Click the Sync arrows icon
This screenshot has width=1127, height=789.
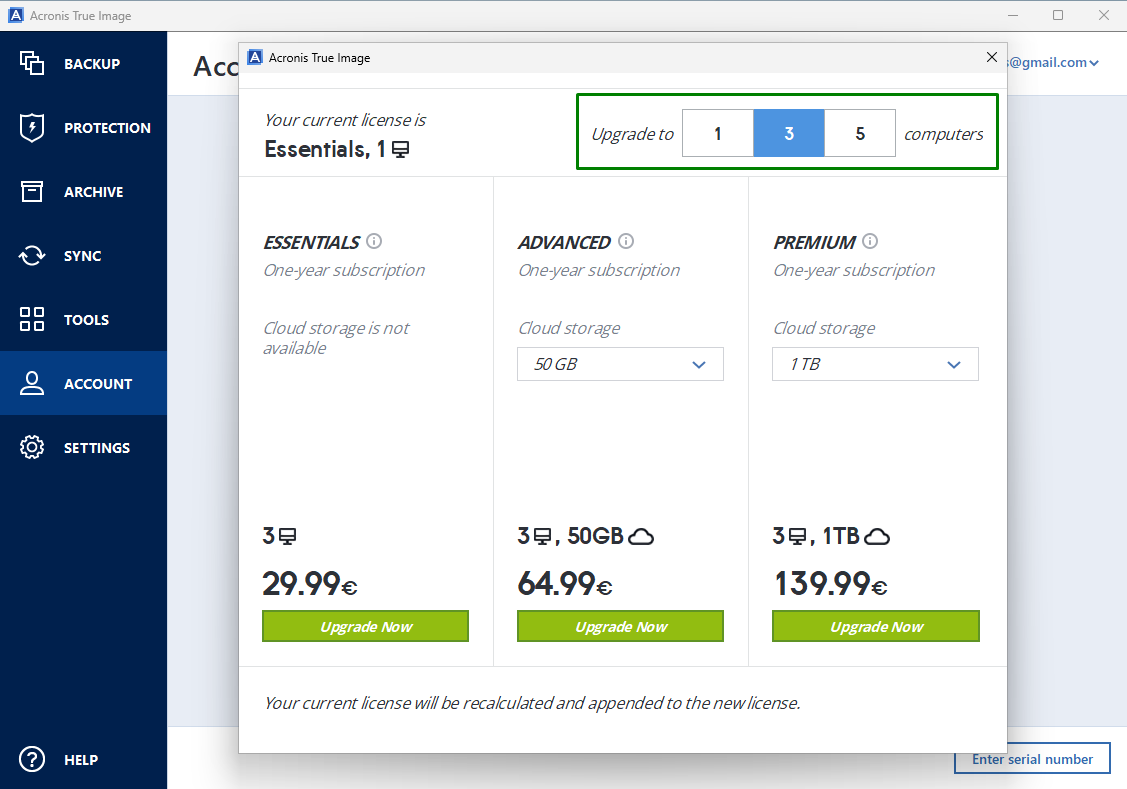[32, 255]
